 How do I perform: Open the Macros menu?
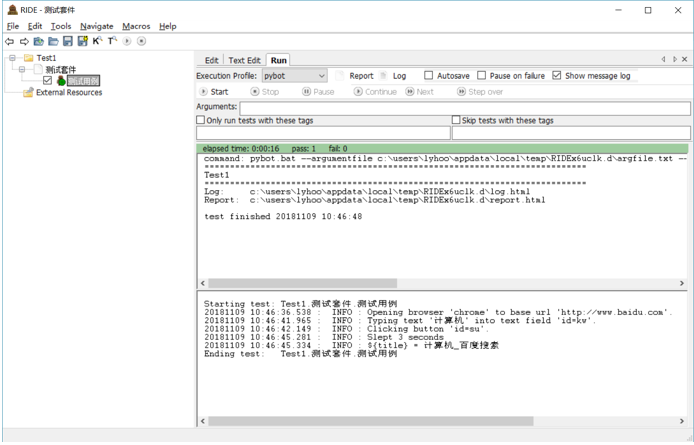tap(136, 26)
